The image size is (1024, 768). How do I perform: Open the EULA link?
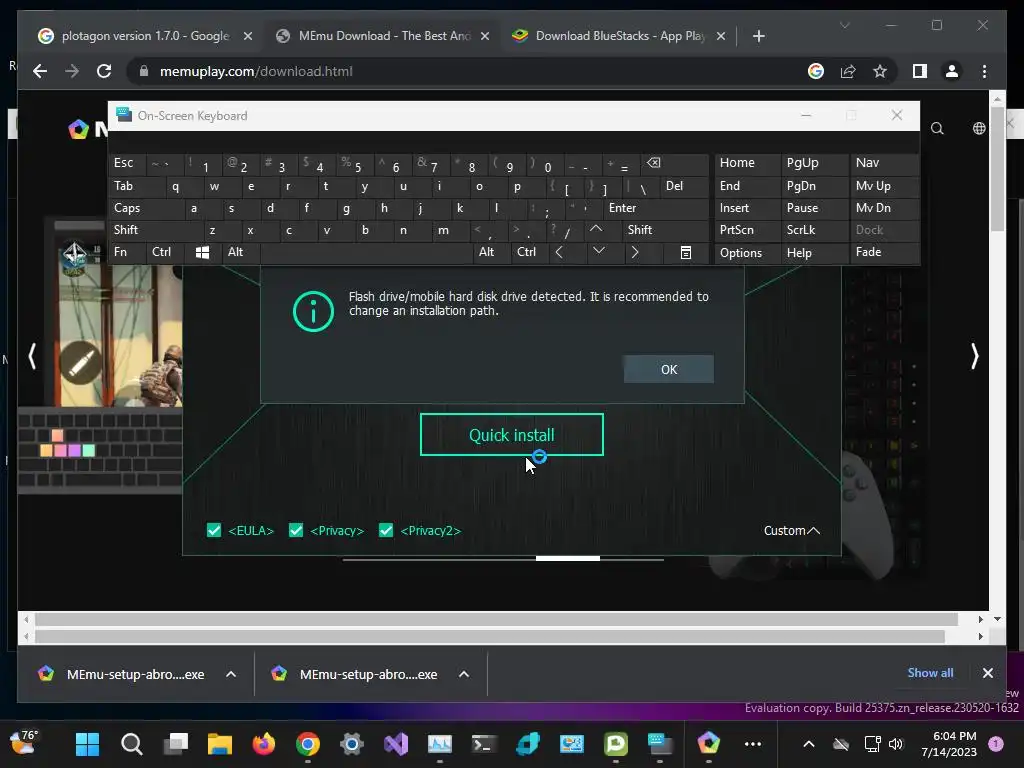251,530
